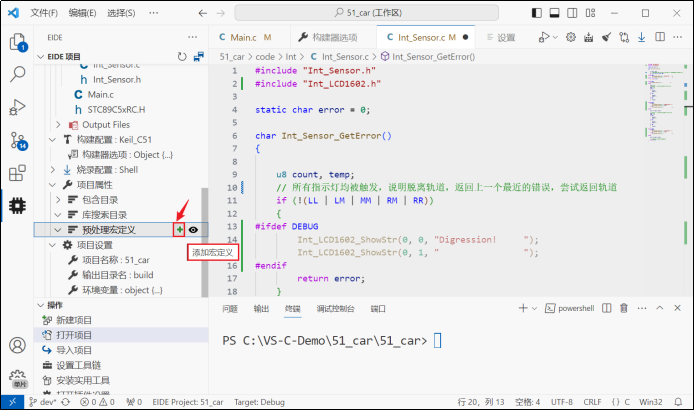
Task: Synchronize changes icon next to dev branch
Action: [x=66, y=402]
